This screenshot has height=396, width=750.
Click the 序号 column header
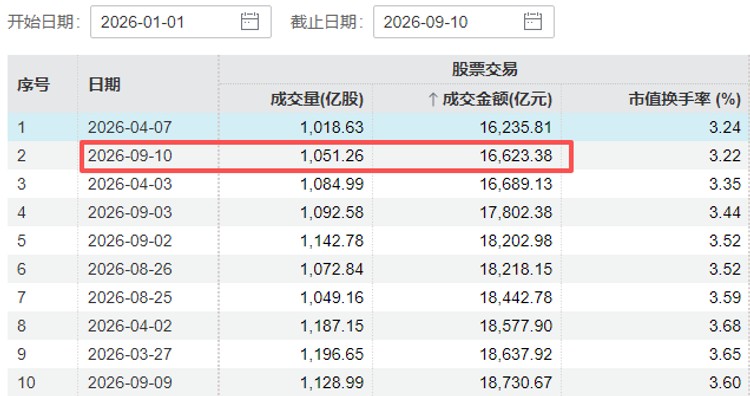pyautogui.click(x=33, y=85)
